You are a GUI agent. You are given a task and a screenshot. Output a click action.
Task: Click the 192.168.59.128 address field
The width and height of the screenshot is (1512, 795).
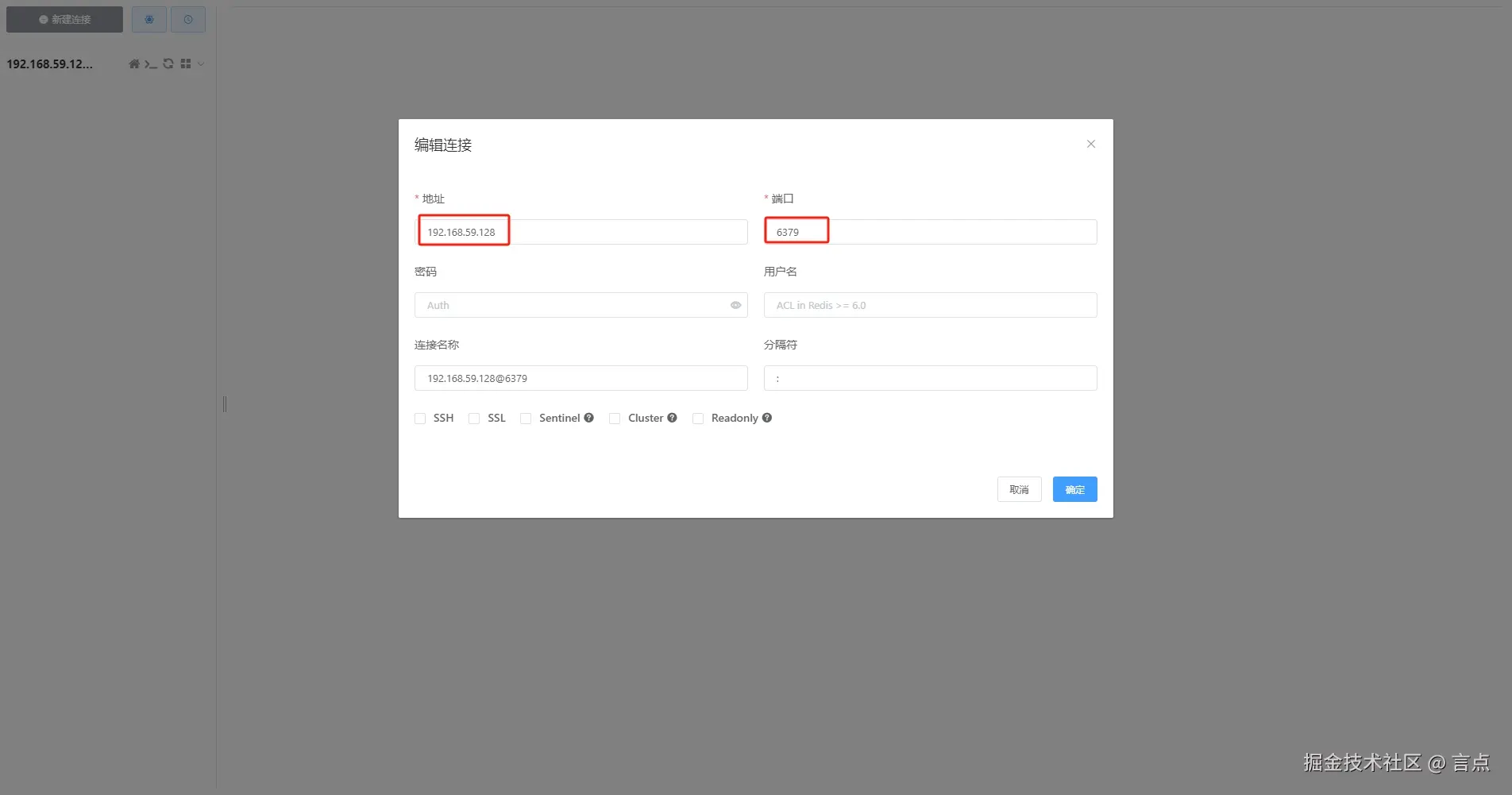580,232
